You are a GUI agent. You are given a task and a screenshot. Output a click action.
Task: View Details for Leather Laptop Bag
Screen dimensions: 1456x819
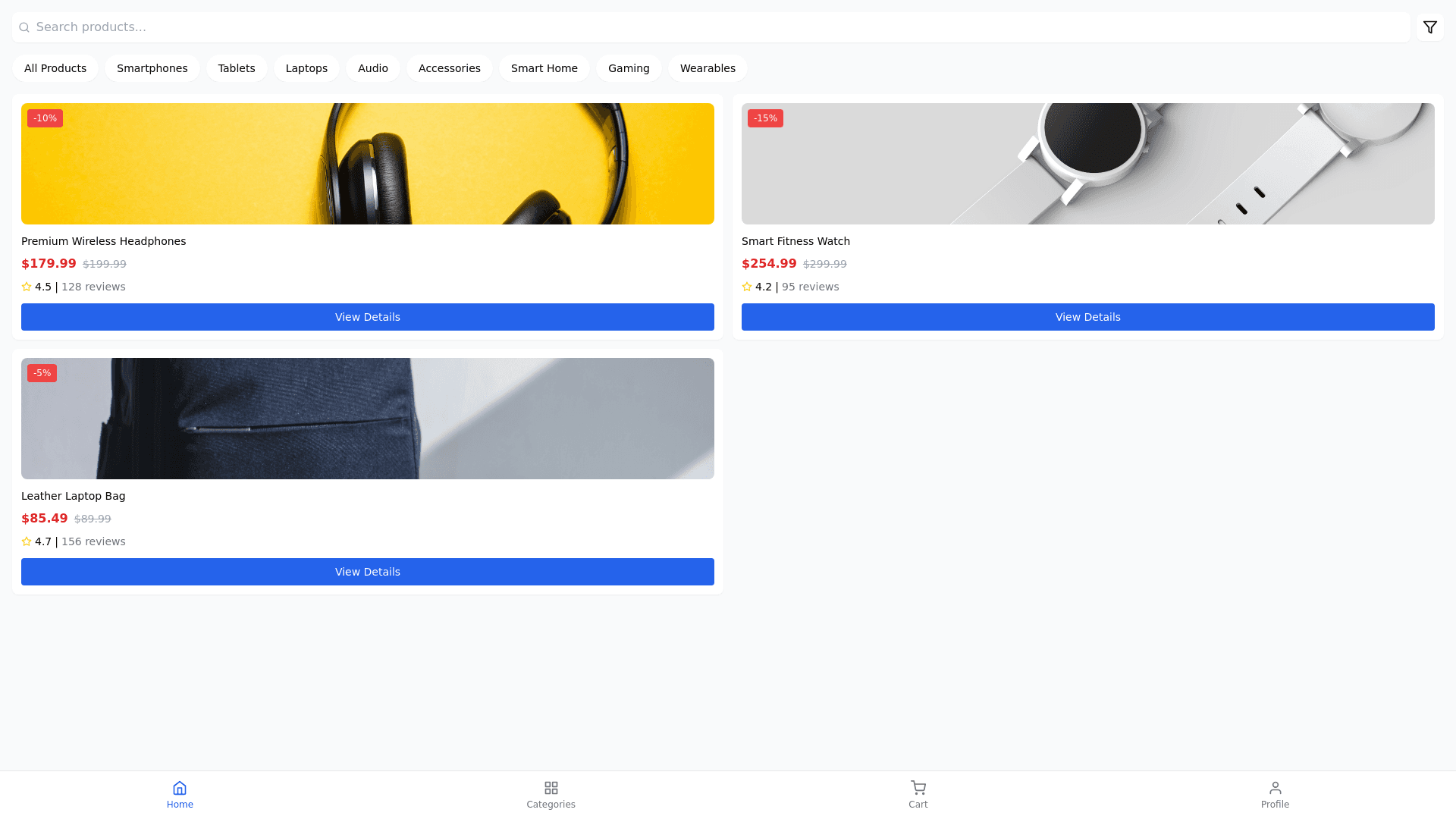pos(367,572)
